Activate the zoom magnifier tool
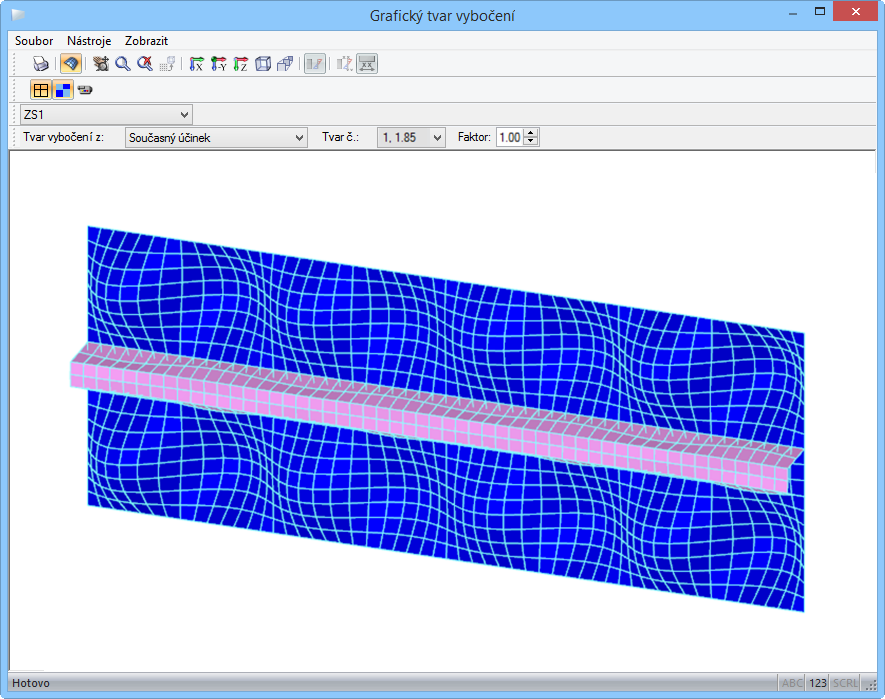 click(122, 64)
